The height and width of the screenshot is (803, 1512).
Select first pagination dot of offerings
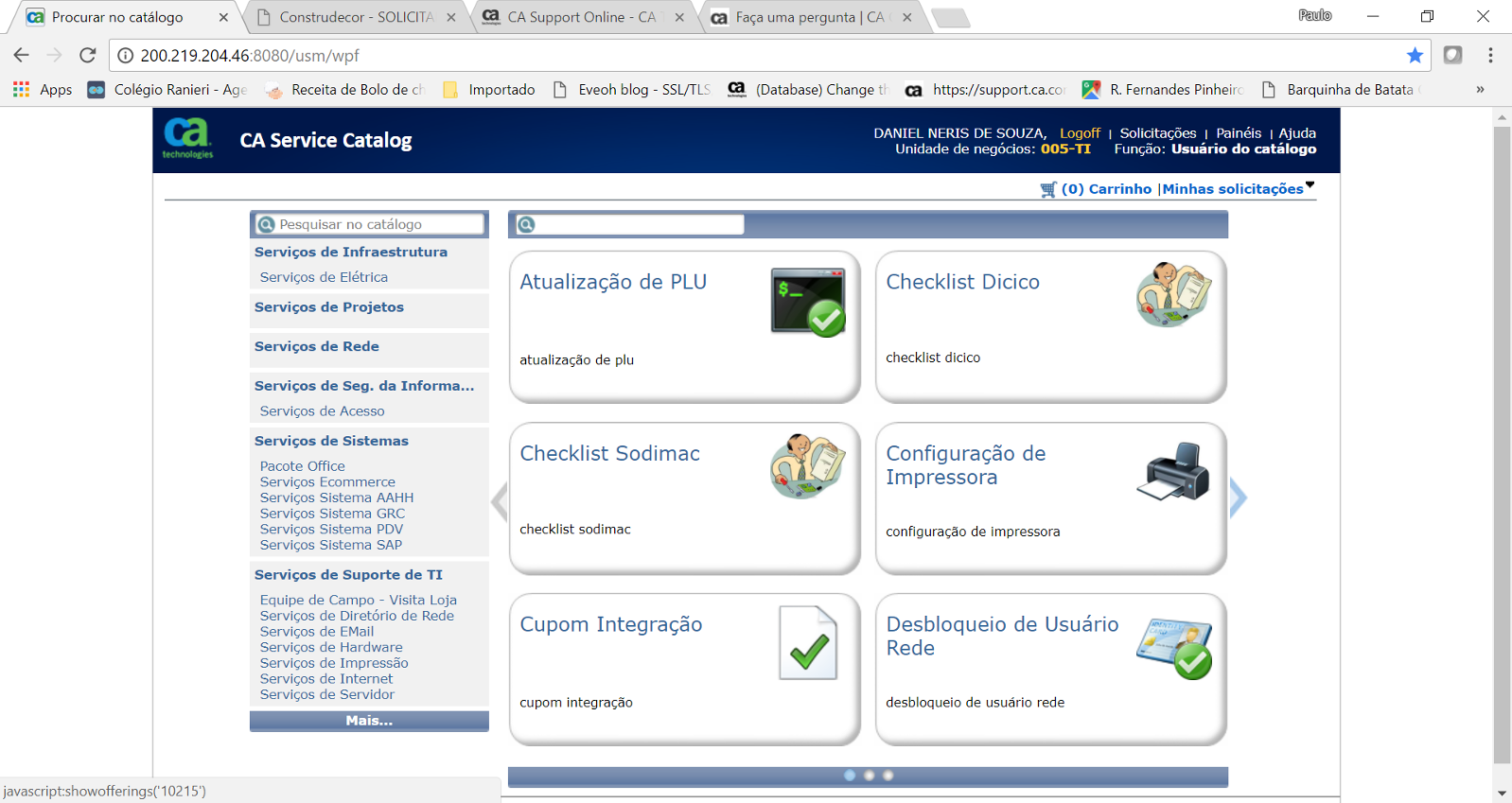click(850, 776)
